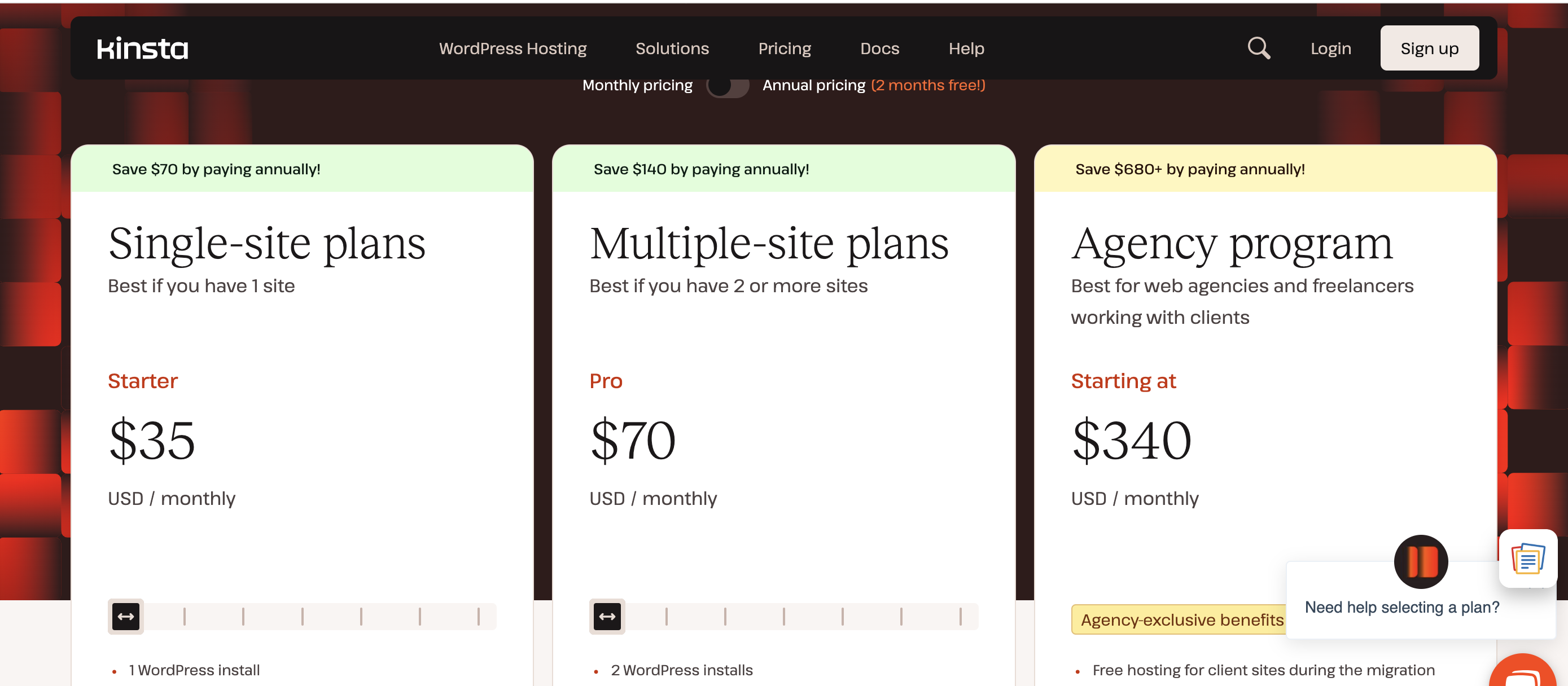Viewport: 1568px width, 686px height.
Task: Open the Help nav item
Action: click(966, 49)
